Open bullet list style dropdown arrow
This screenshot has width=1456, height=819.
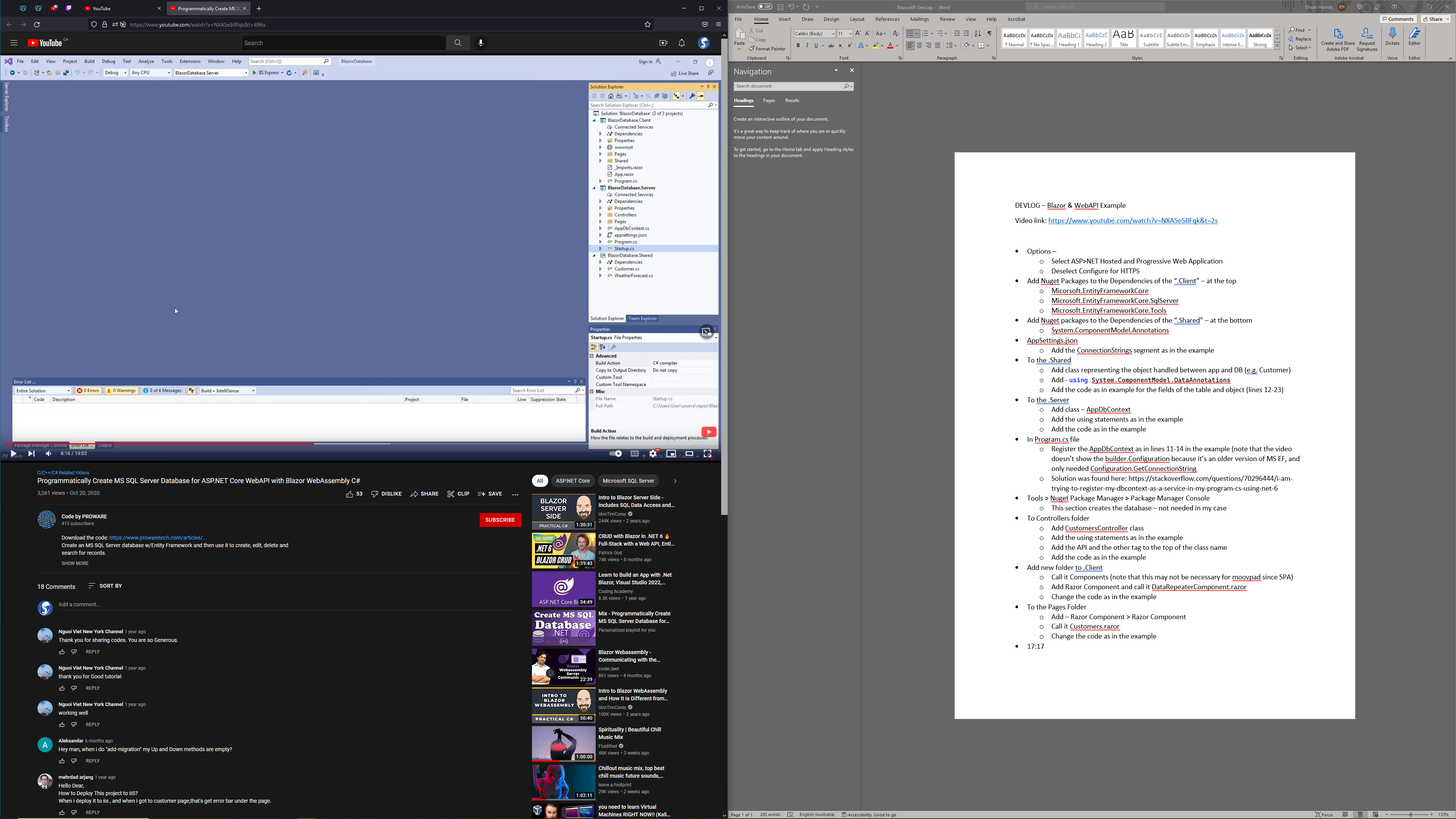point(917,34)
